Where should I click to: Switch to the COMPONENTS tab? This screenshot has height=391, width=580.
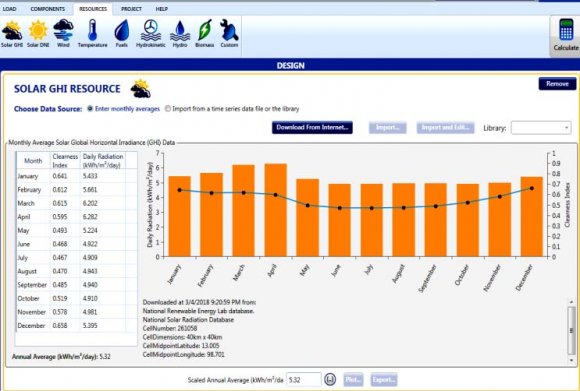point(47,9)
